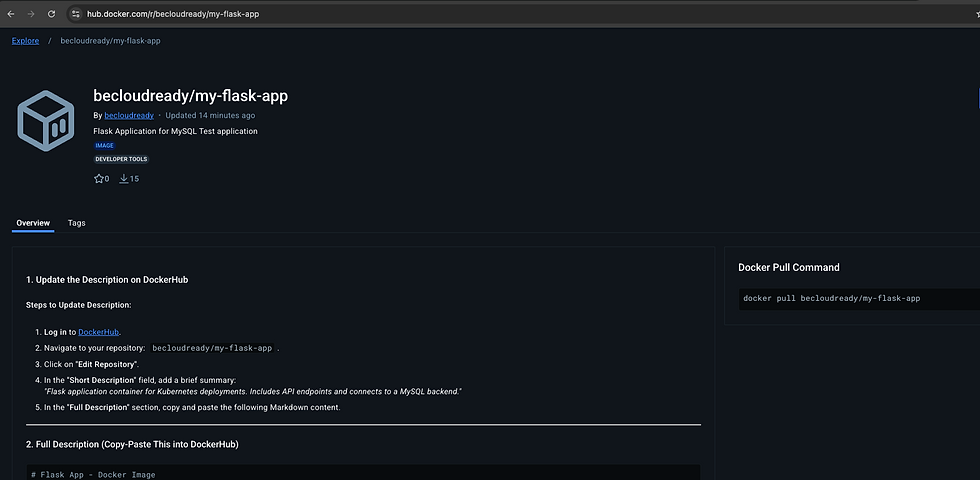
Task: Click heading '1. Update the Description on DockerHub'
Action: (x=107, y=280)
